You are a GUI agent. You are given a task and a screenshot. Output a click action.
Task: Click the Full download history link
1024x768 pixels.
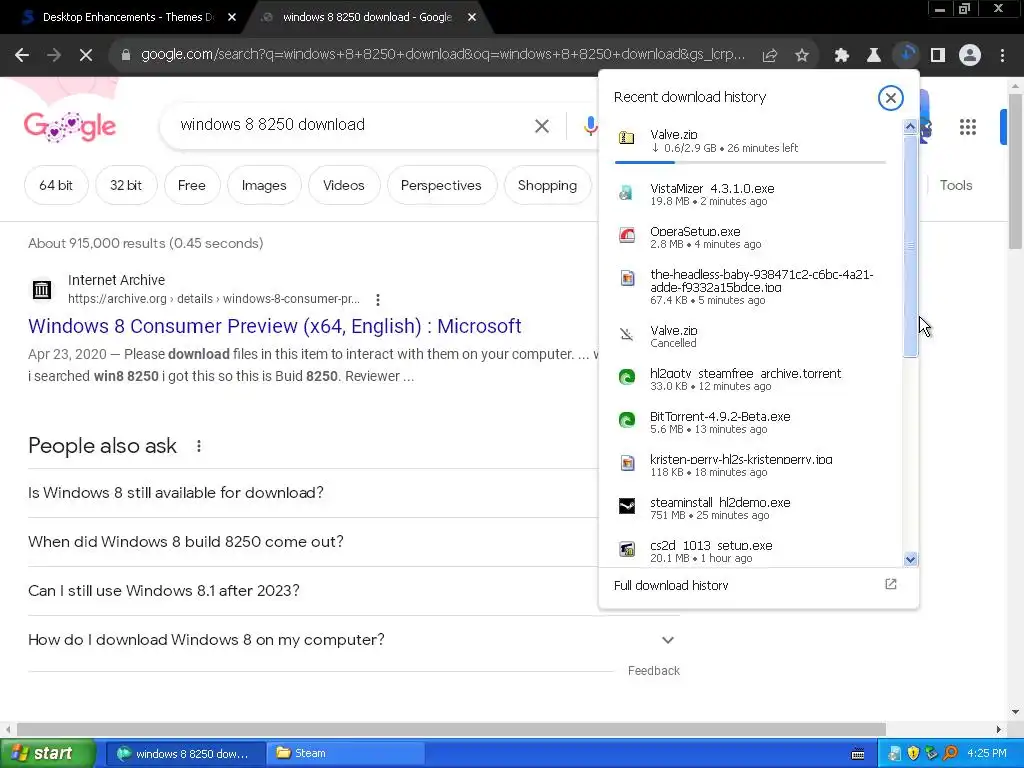(x=671, y=585)
